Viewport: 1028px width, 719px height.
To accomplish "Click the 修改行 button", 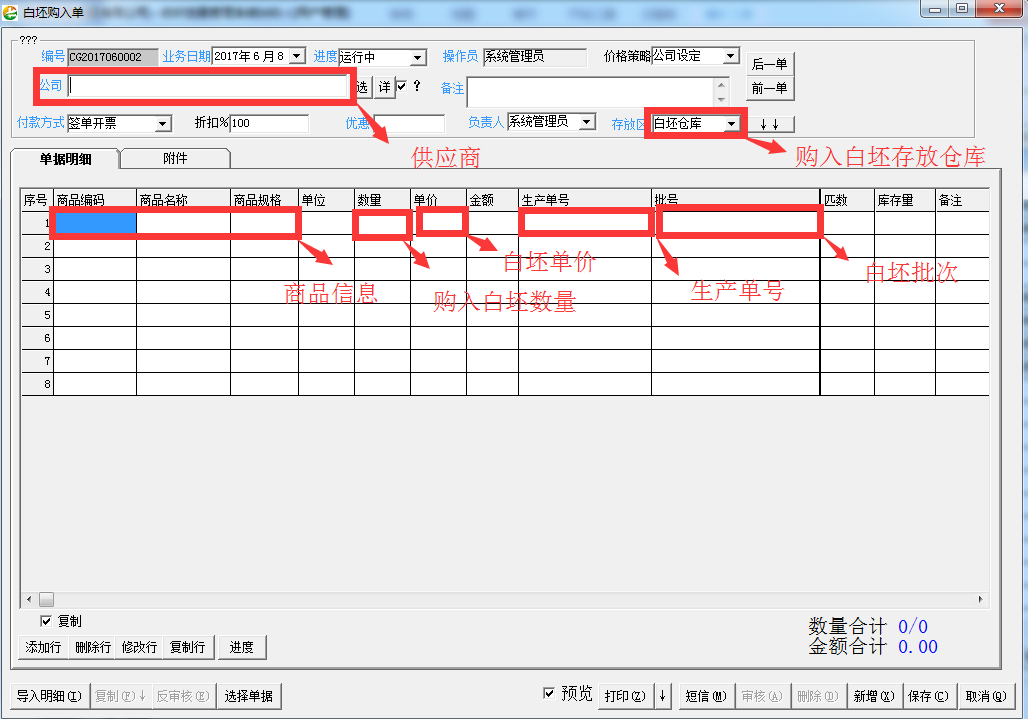I will [140, 647].
